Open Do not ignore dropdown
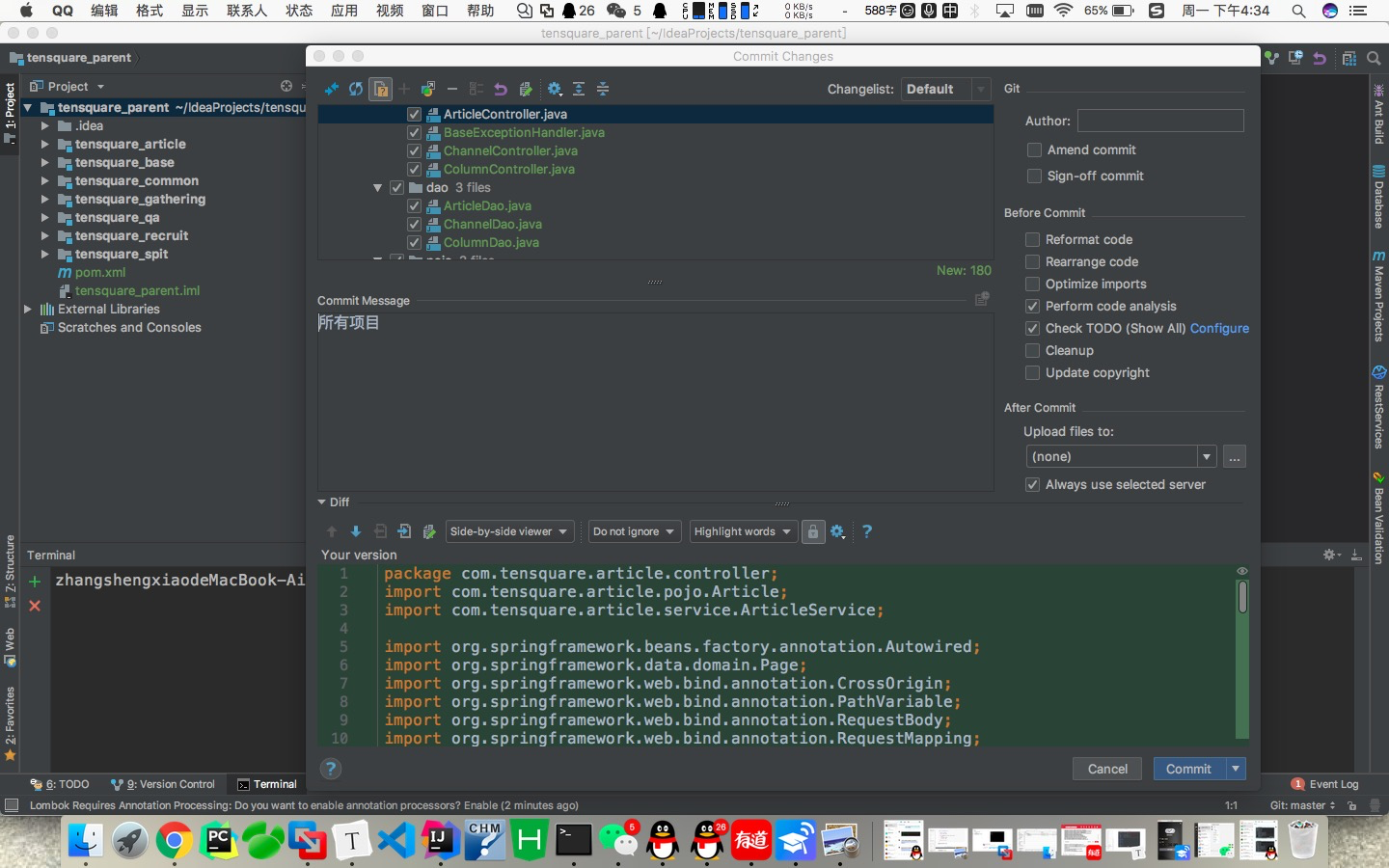Screen dimensions: 1389x868 pos(635,531)
